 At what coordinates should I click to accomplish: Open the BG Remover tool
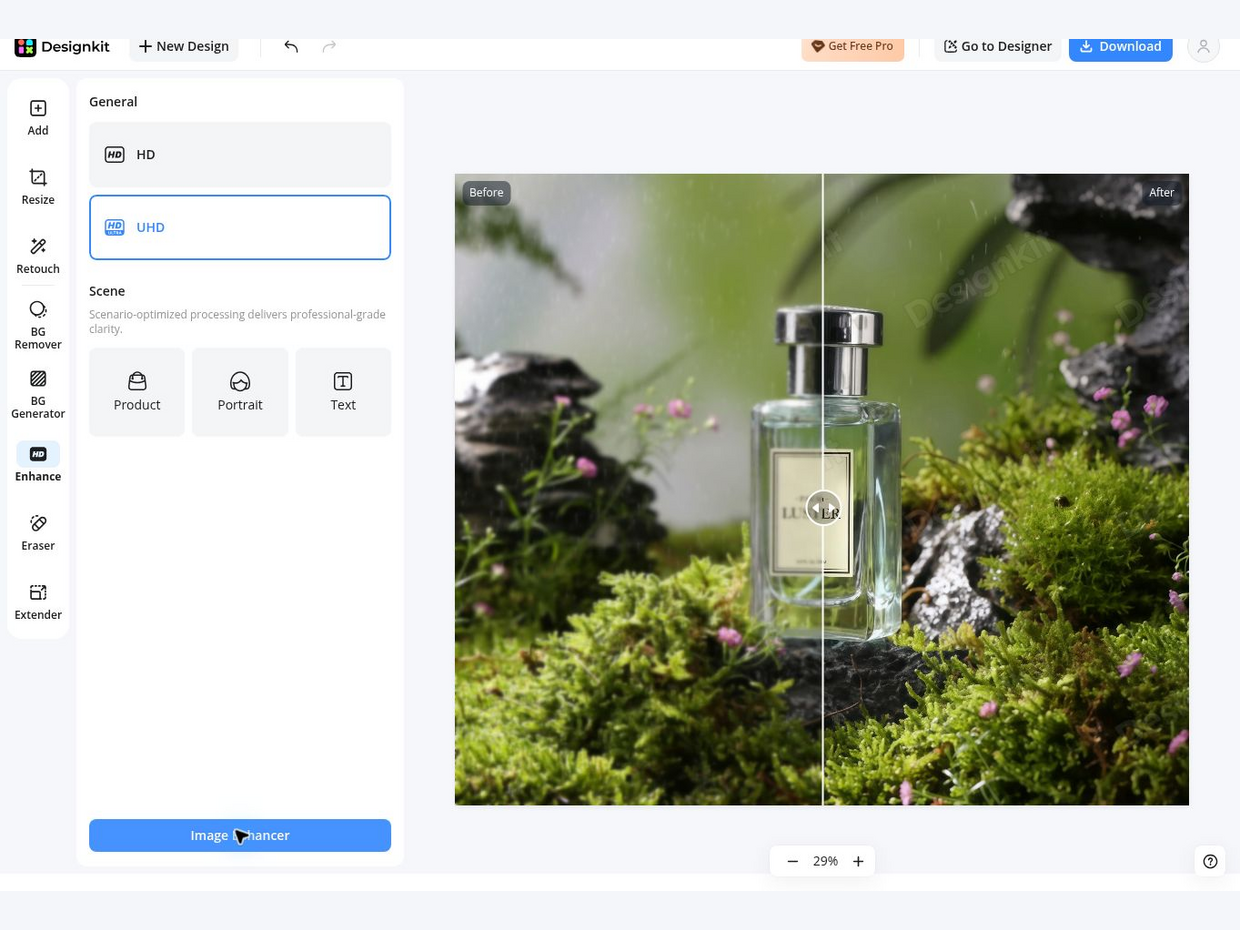coord(38,324)
